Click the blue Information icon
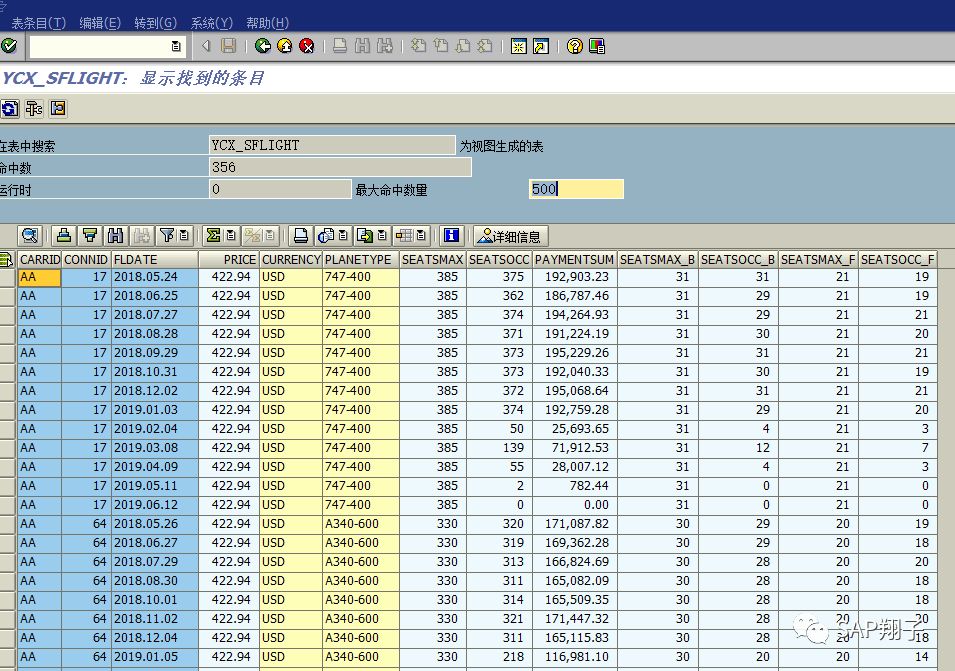This screenshot has height=671, width=955. point(451,236)
